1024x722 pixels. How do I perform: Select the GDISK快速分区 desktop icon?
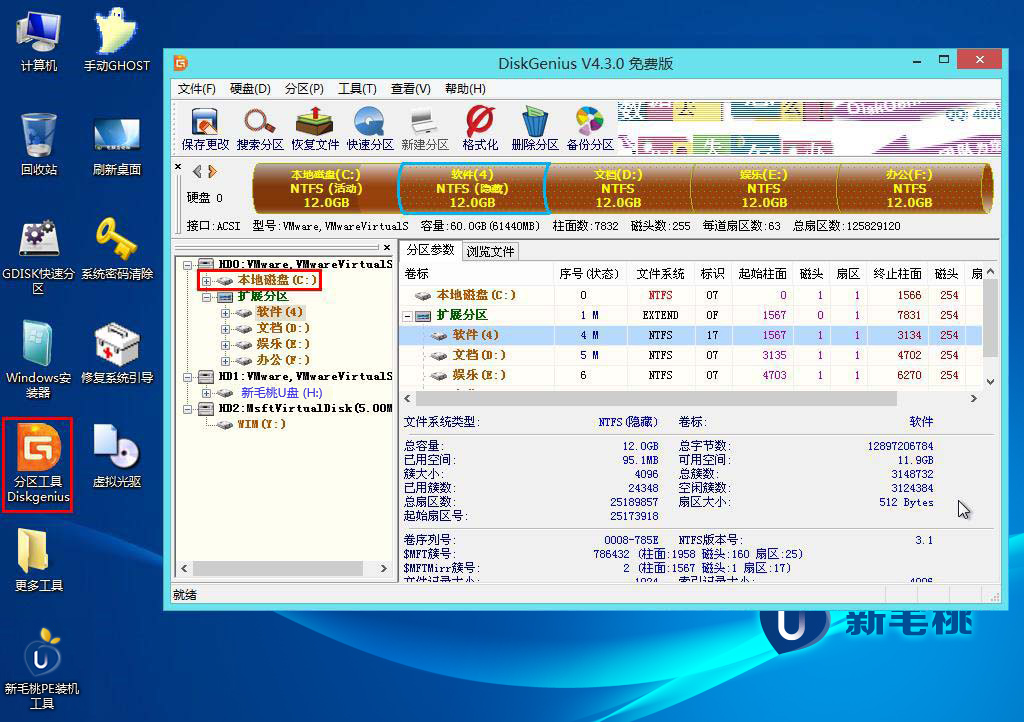[39, 257]
